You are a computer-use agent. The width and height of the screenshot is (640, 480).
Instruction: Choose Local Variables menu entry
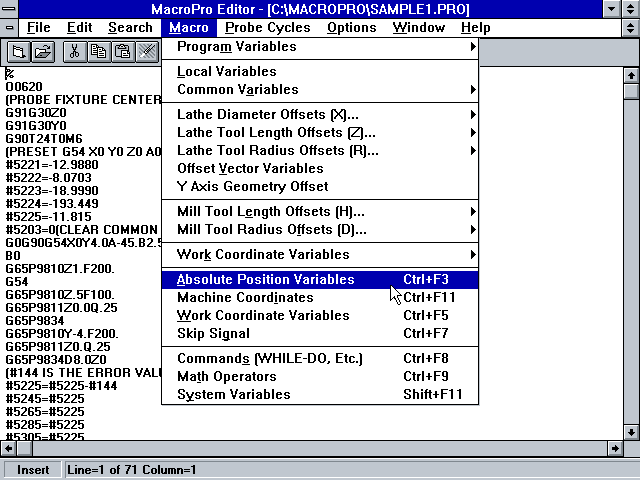pos(320,71)
